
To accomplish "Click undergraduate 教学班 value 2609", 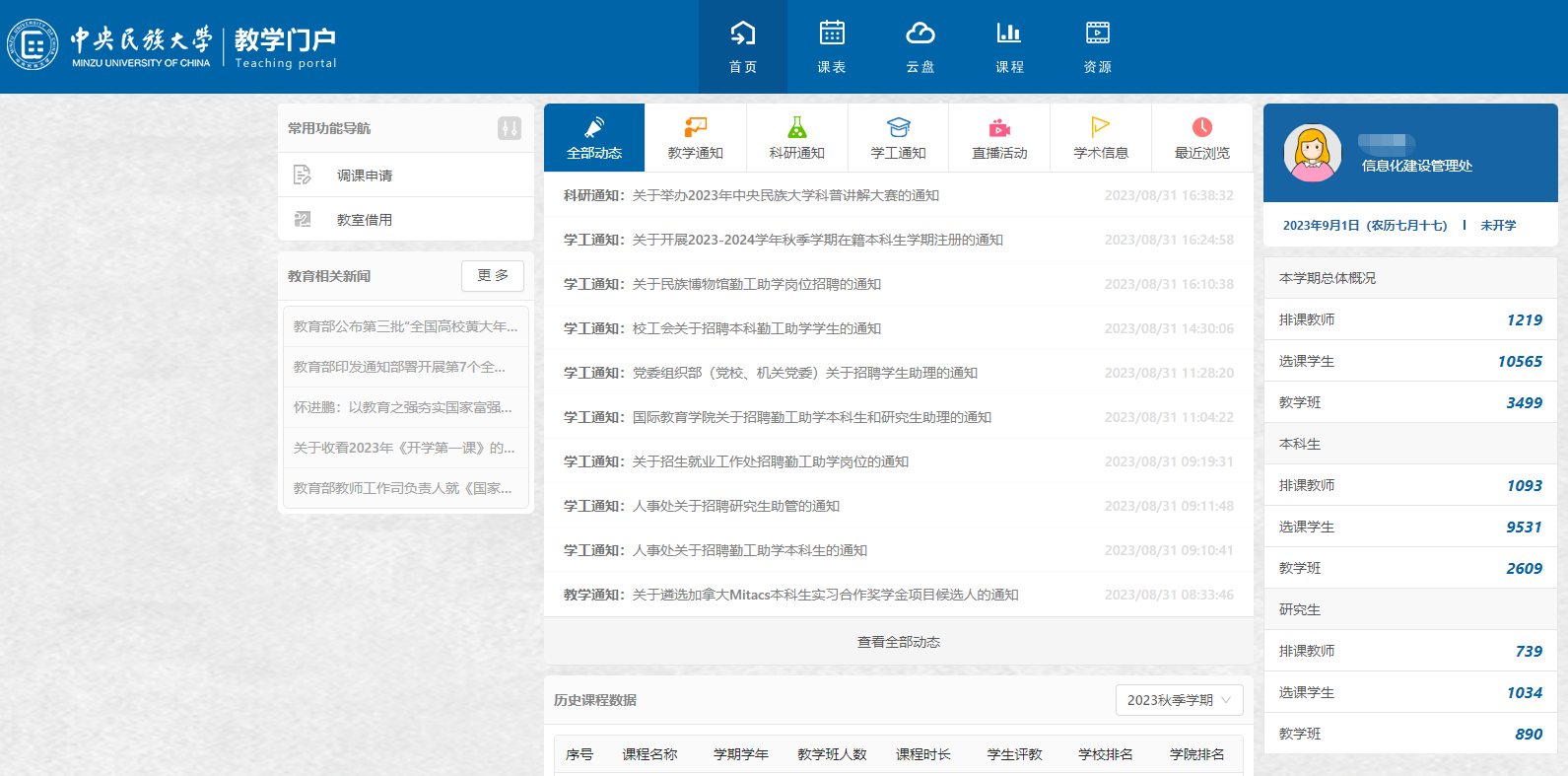I will pyautogui.click(x=1525, y=568).
